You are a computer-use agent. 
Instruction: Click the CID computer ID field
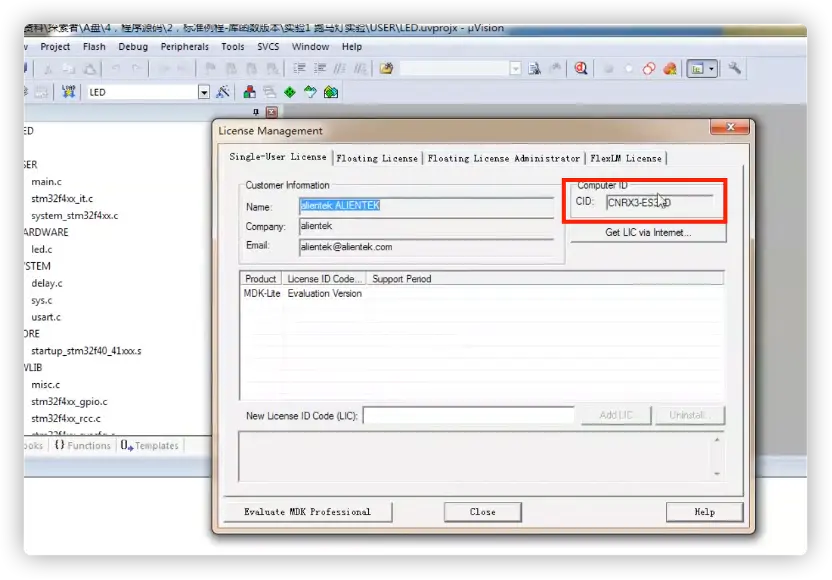pos(659,203)
